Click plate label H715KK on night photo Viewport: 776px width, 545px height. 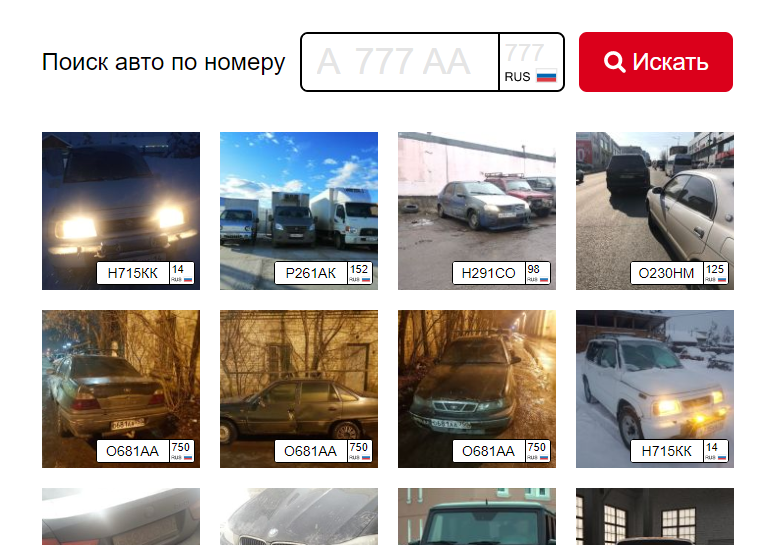point(146,273)
